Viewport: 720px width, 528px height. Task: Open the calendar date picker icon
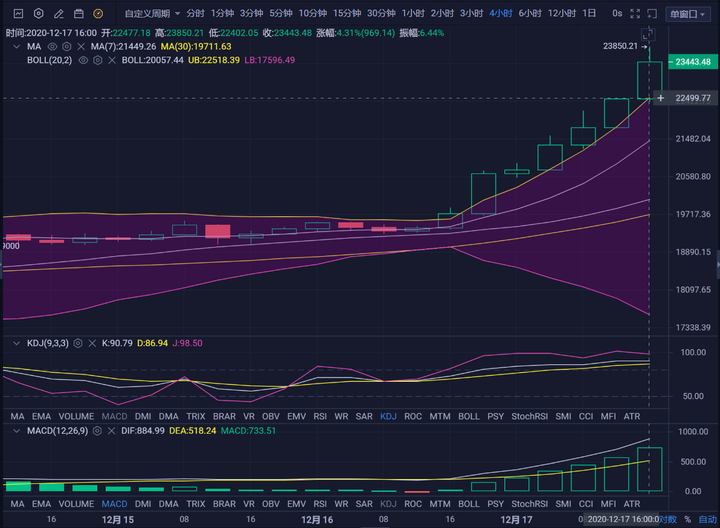click(79, 14)
